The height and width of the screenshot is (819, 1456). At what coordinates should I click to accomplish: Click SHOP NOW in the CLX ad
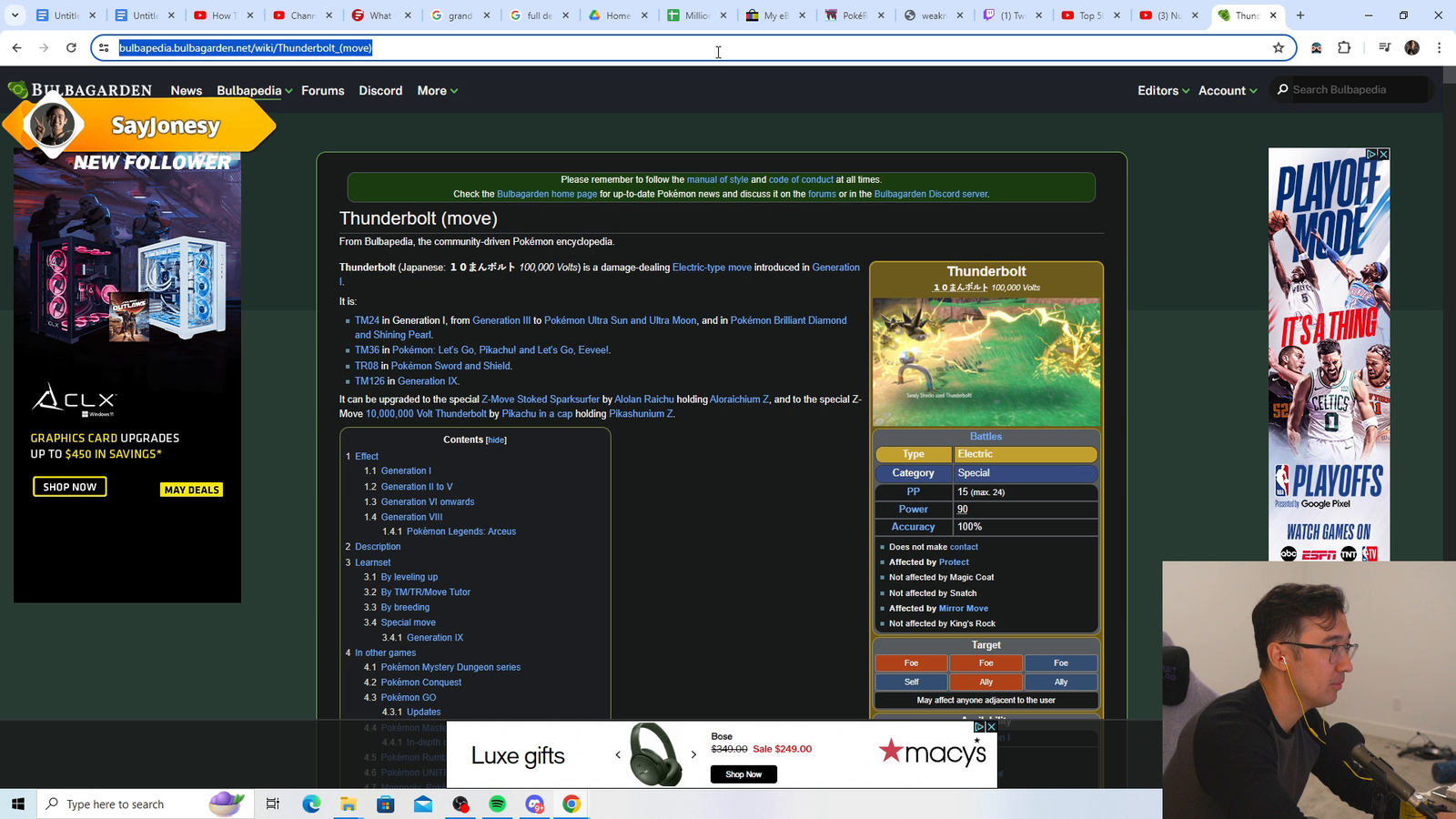[x=70, y=487]
